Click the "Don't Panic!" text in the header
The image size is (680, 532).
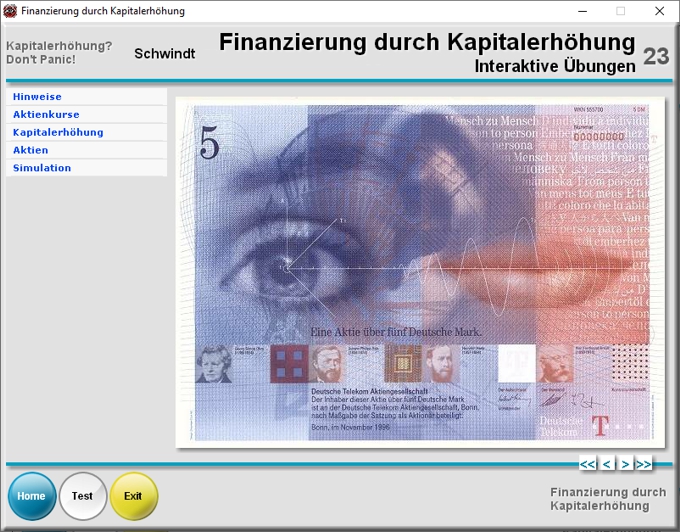pos(40,60)
